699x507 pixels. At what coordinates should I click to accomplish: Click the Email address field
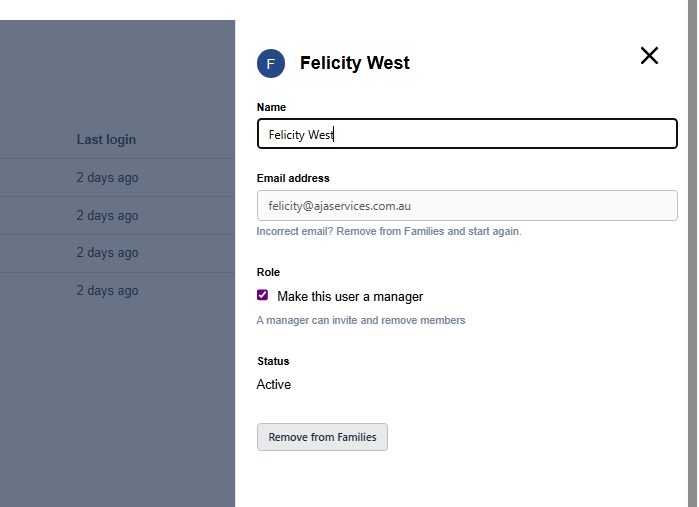tap(467, 206)
